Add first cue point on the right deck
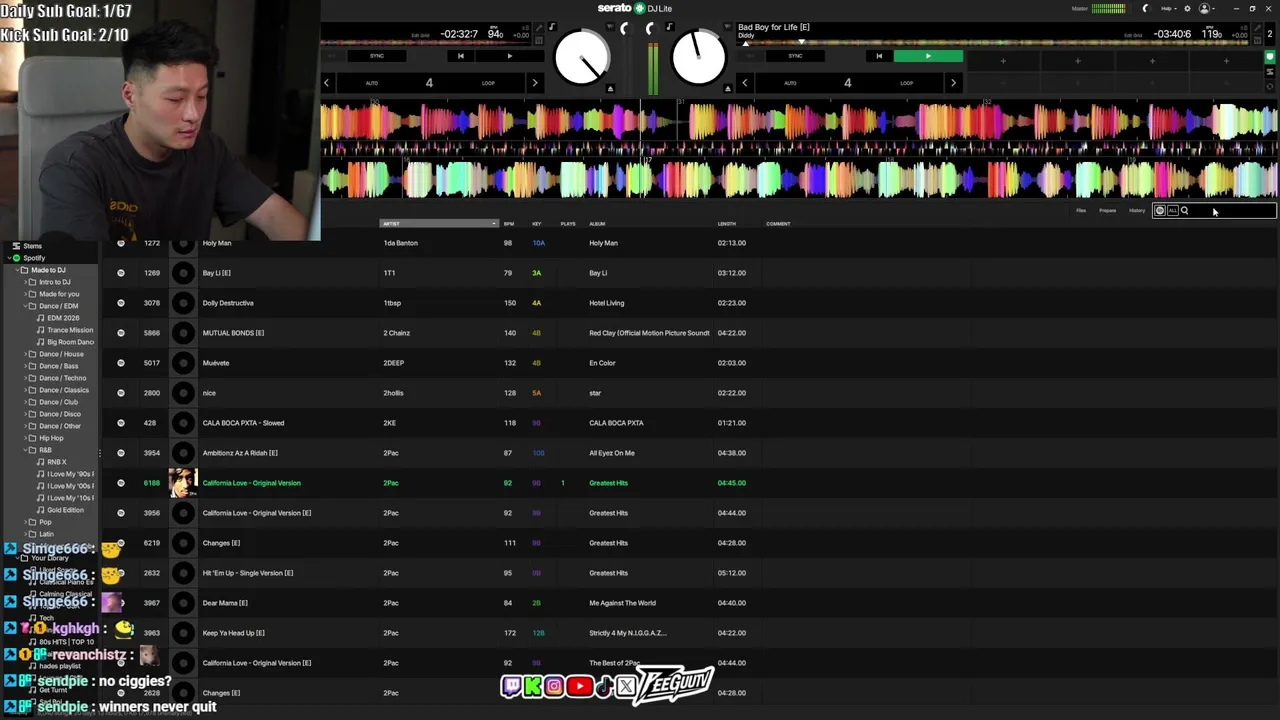Viewport: 1280px width, 720px height. click(1003, 61)
